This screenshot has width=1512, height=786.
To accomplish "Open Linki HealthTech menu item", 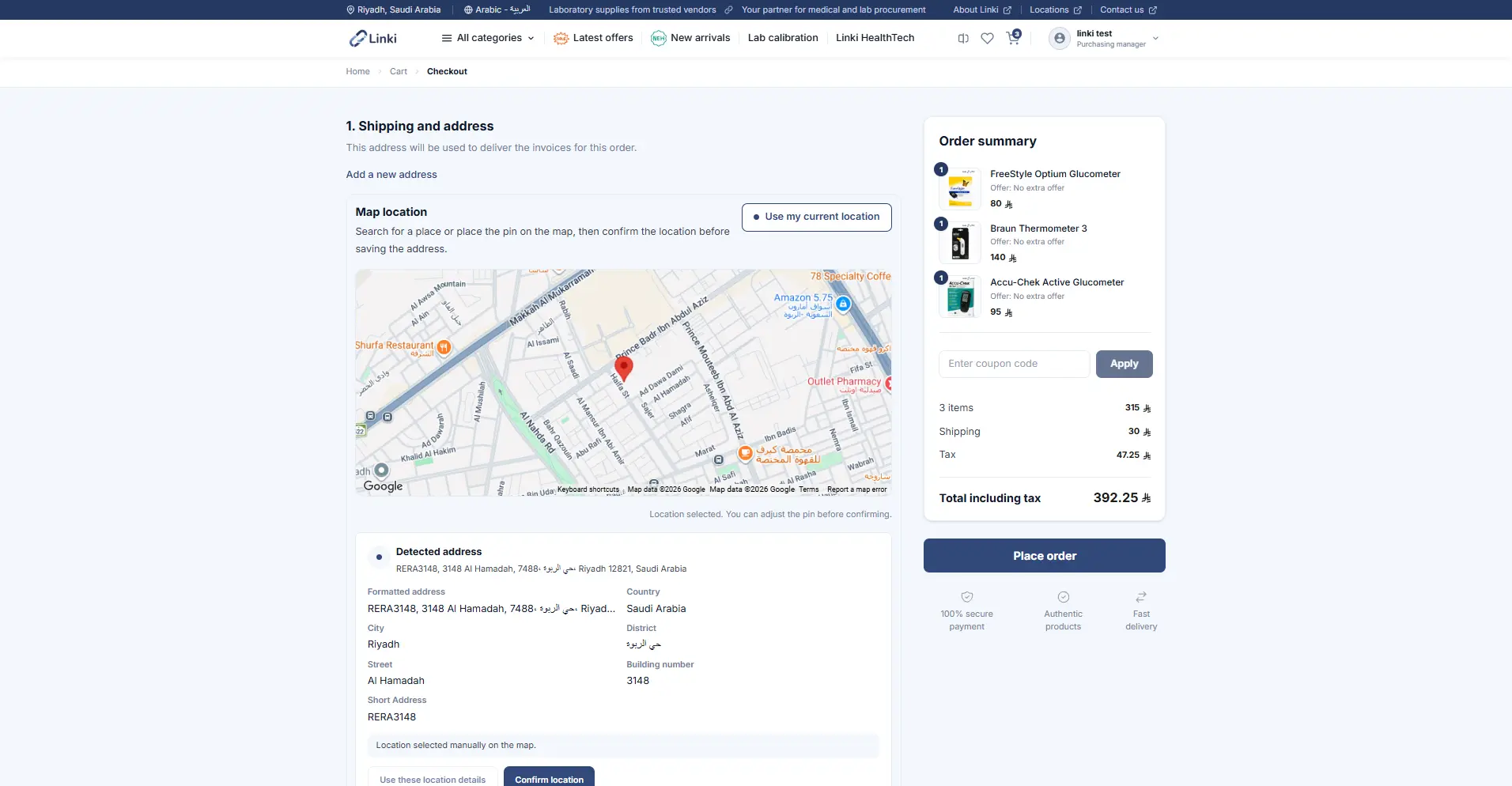I will click(875, 38).
